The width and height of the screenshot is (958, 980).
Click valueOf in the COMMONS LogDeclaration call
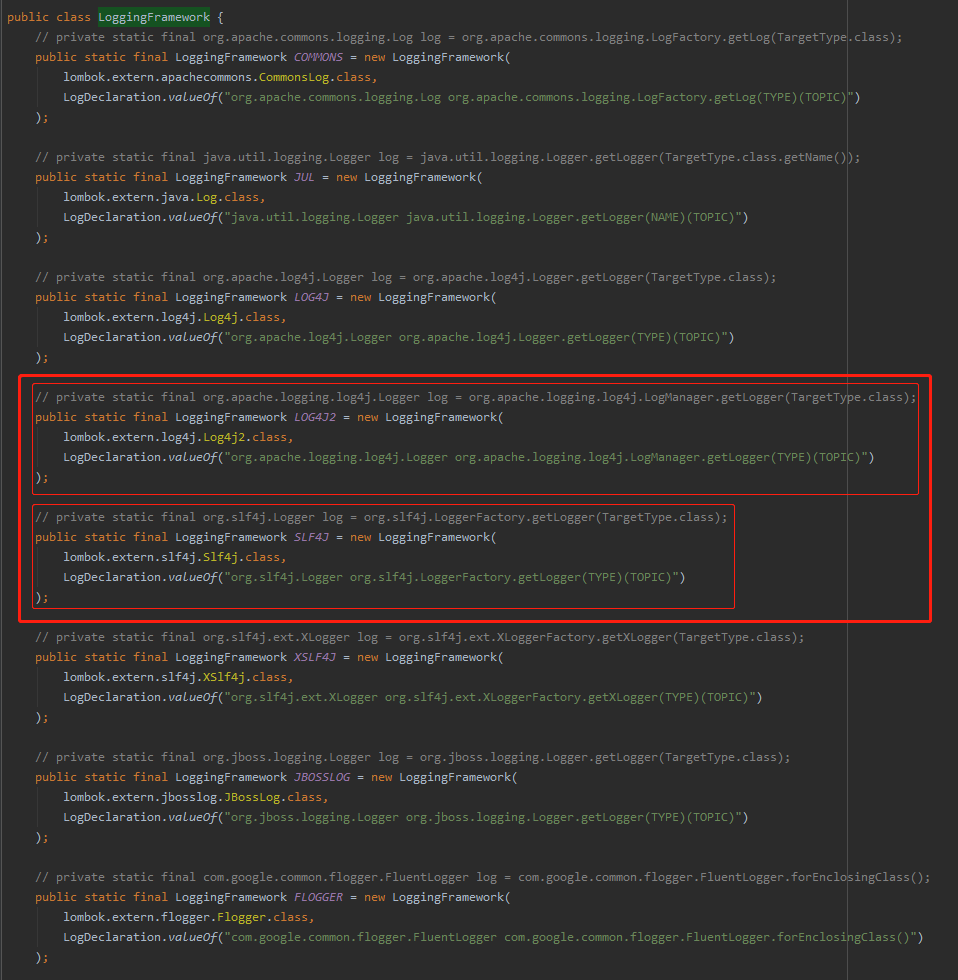pos(192,97)
